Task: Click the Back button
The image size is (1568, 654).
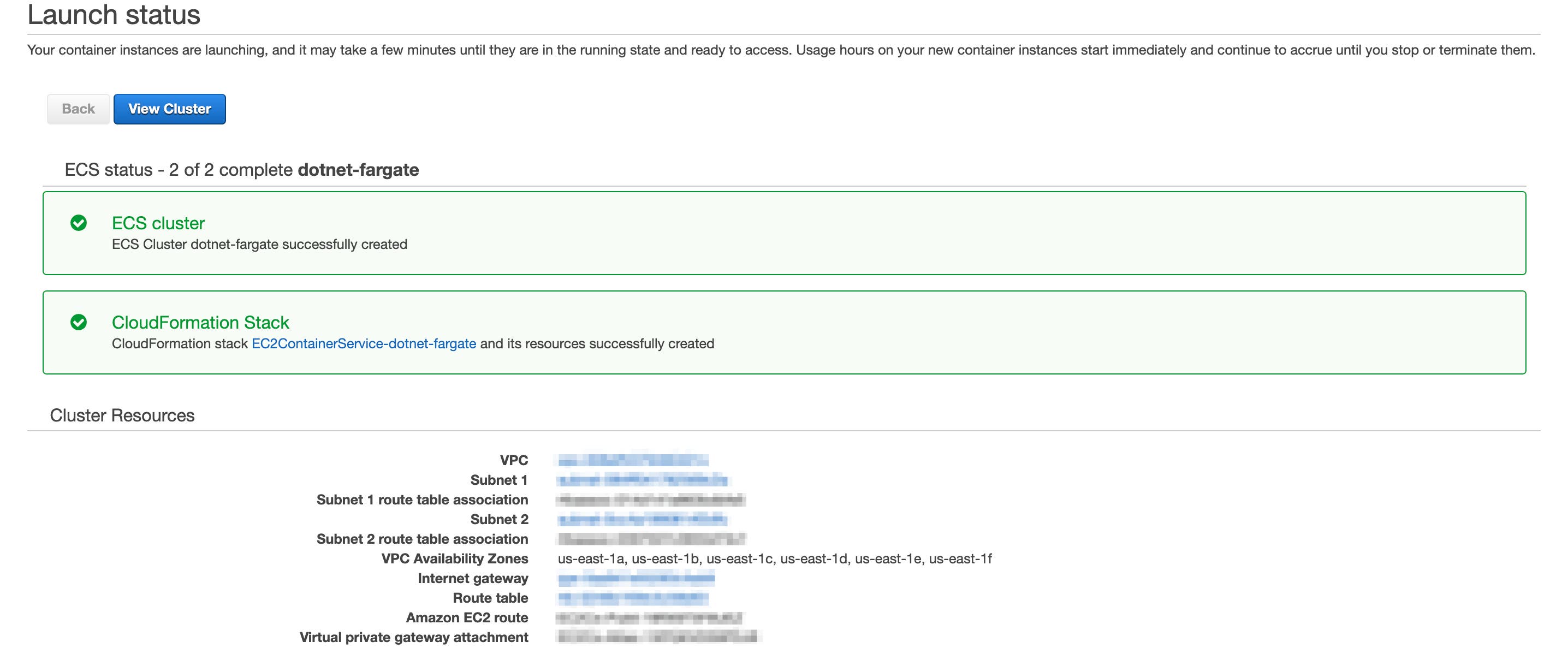Action: click(78, 109)
